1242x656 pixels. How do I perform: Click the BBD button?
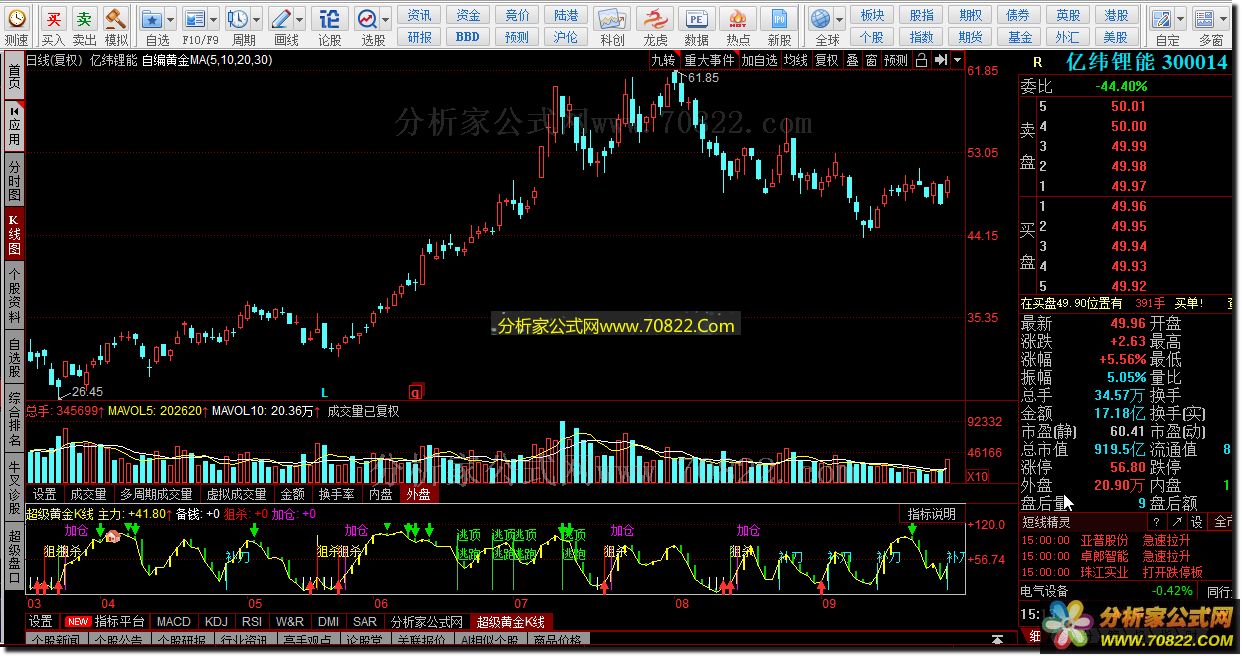pos(468,37)
